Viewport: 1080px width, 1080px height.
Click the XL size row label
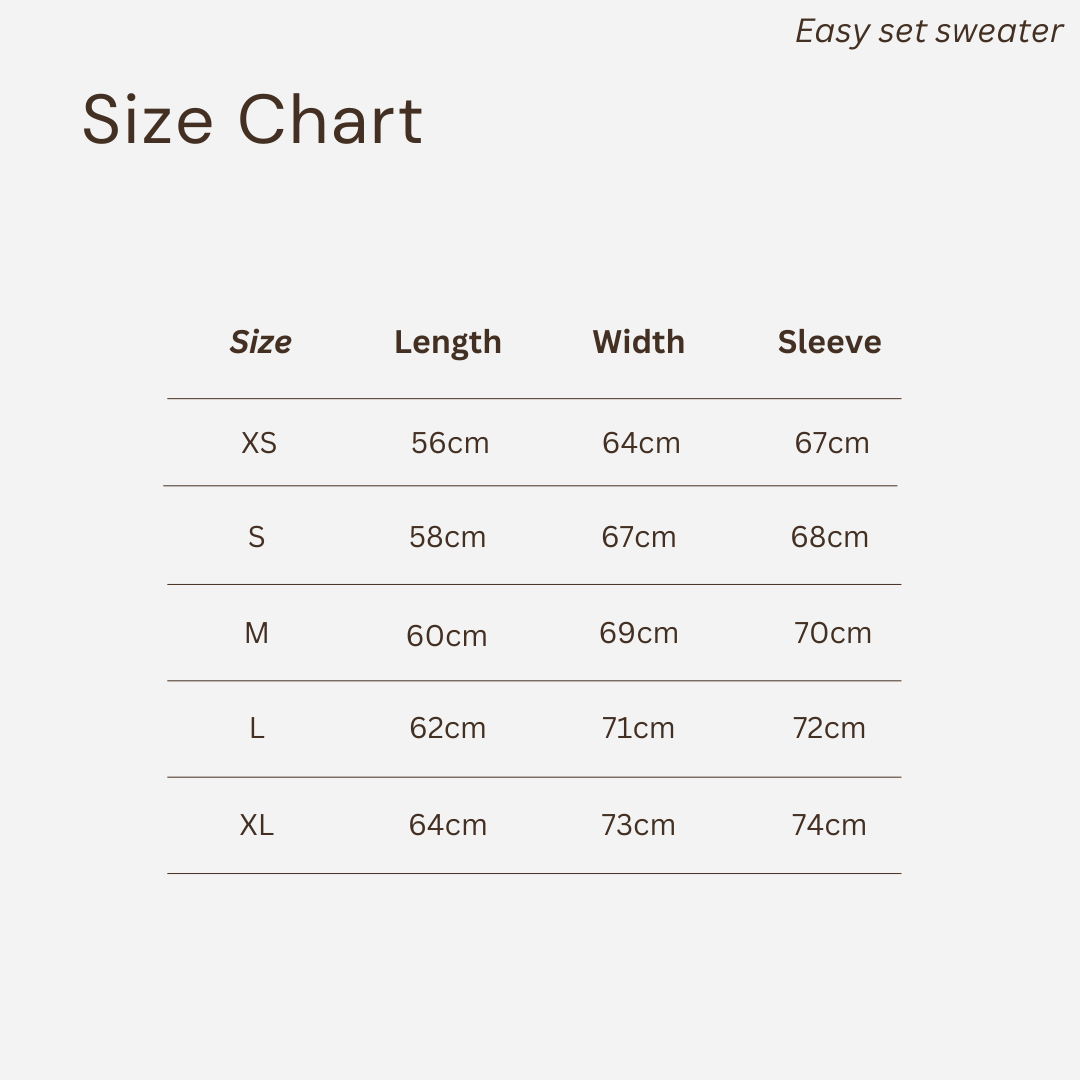coord(257,825)
